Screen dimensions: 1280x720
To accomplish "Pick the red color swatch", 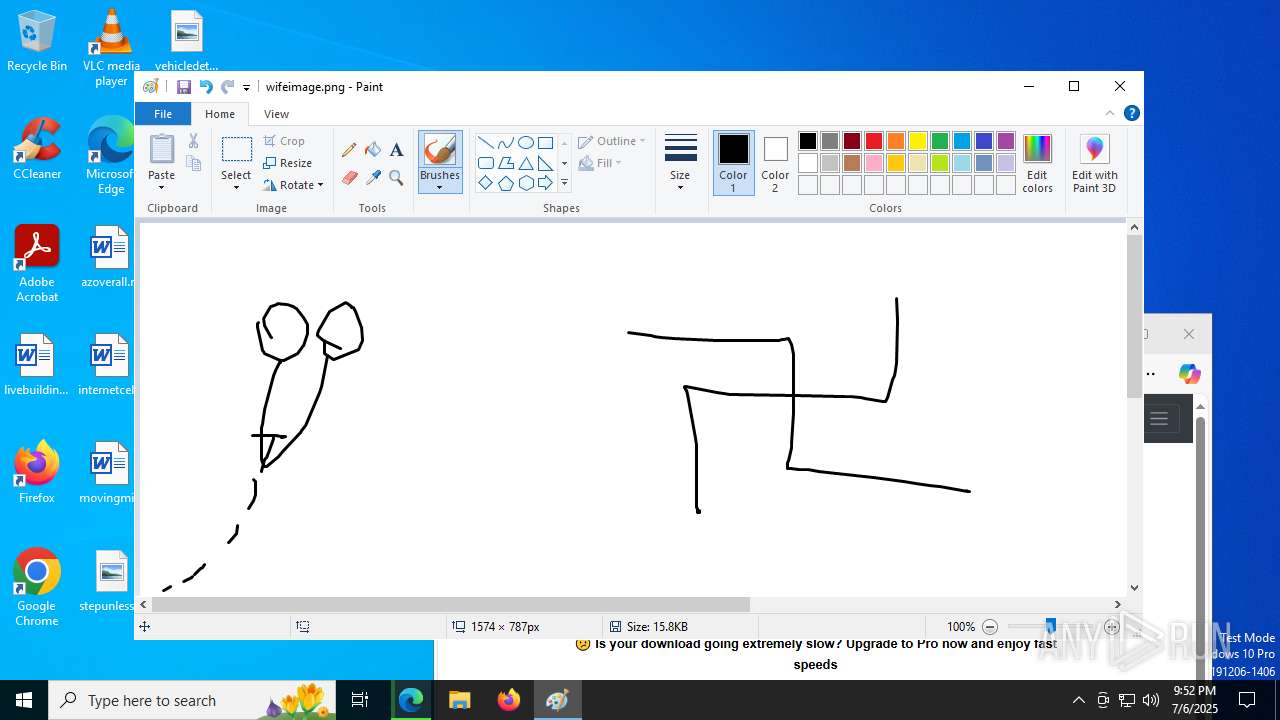I will (x=874, y=141).
